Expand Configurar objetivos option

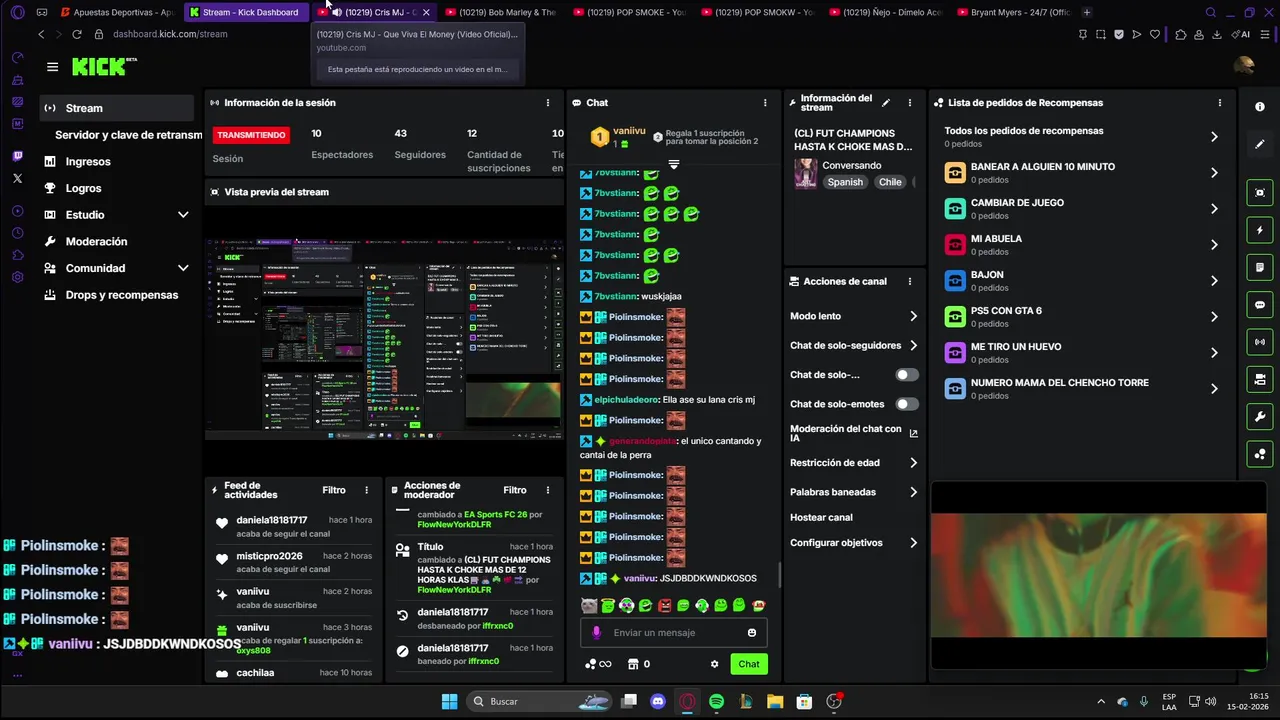[x=913, y=543]
